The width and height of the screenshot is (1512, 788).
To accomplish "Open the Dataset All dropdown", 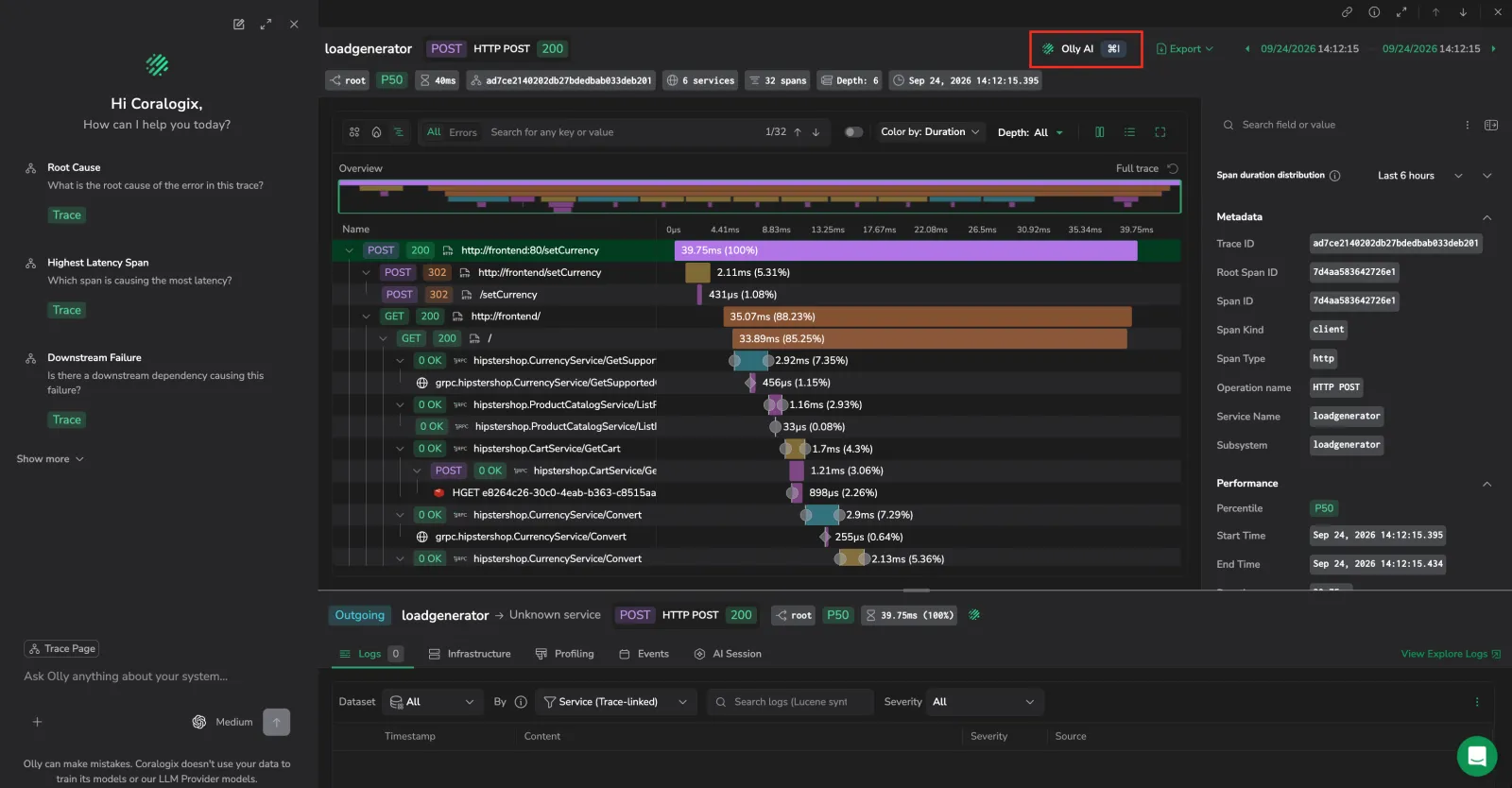I will pyautogui.click(x=434, y=702).
